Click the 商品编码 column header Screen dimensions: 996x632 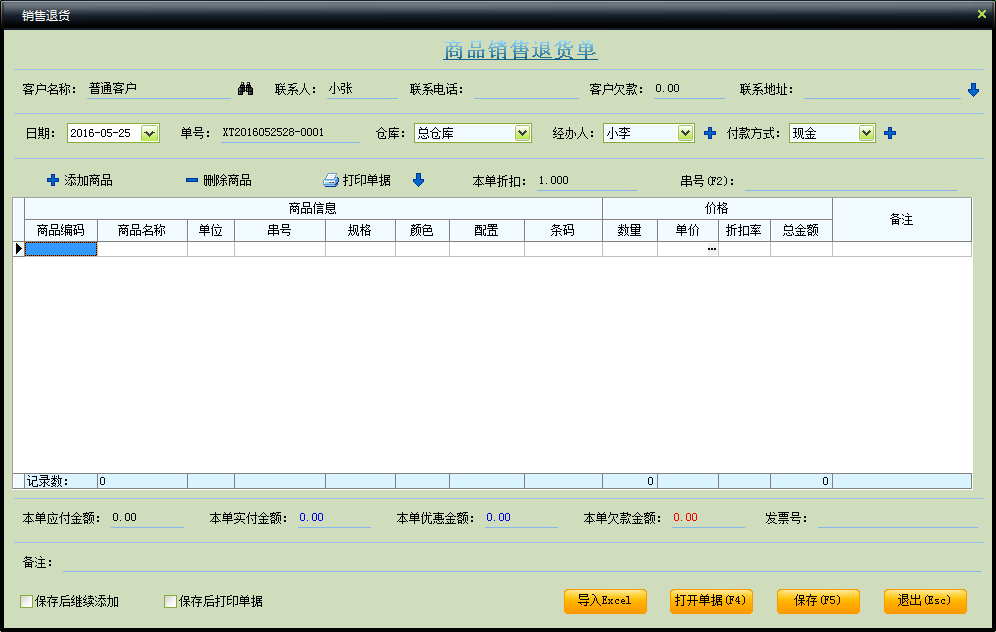pyautogui.click(x=61, y=230)
